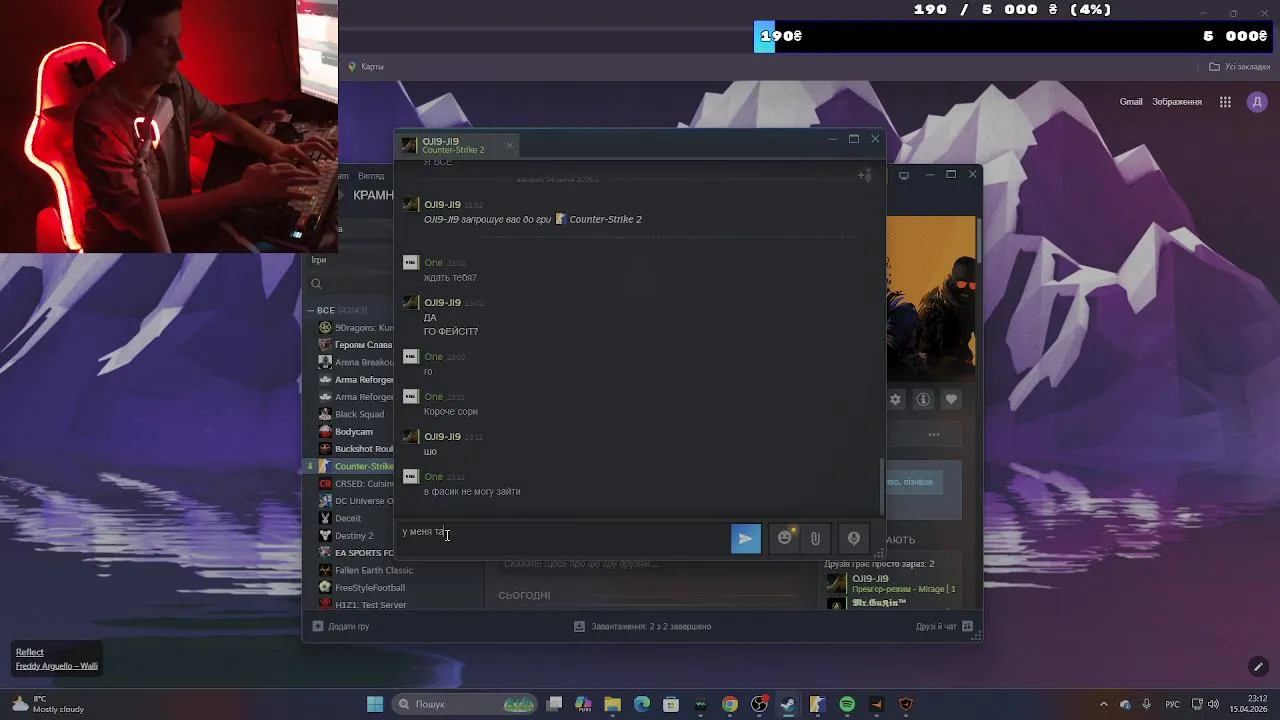This screenshot has width=1280, height=720.
Task: Send the typed chat message
Action: pos(745,538)
